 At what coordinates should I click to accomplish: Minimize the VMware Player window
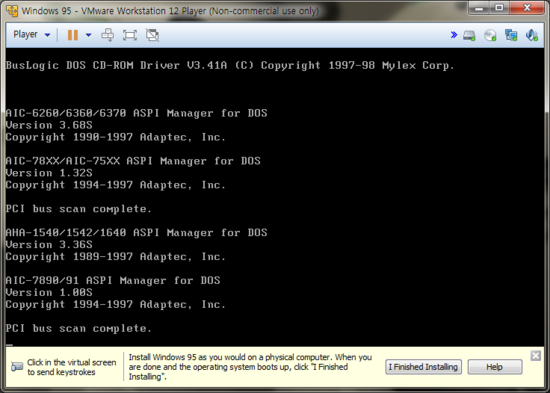click(479, 8)
